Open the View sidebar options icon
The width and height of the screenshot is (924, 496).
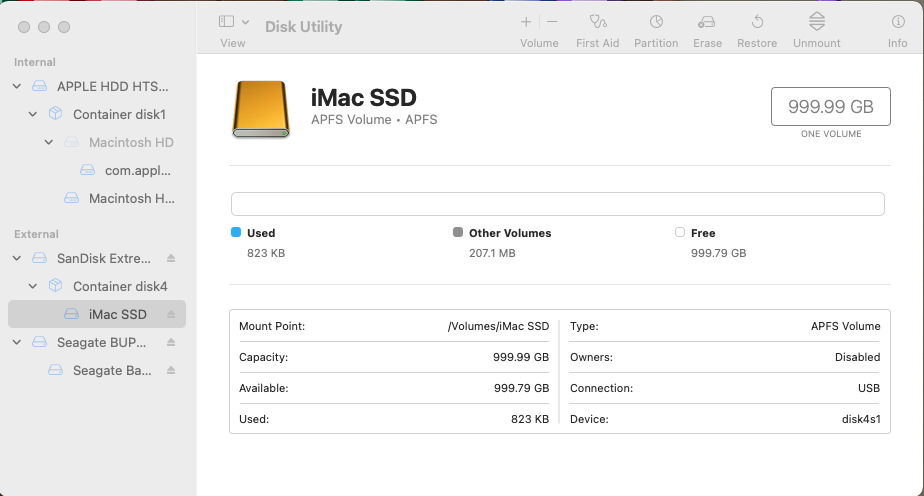226,22
